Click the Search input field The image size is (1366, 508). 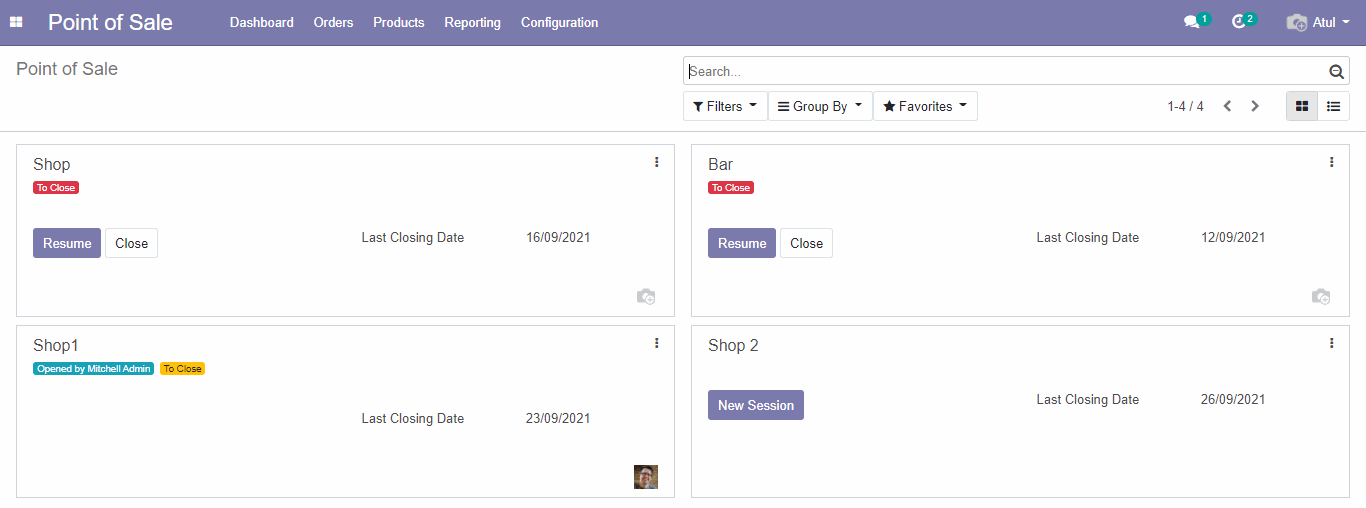tap(1000, 71)
